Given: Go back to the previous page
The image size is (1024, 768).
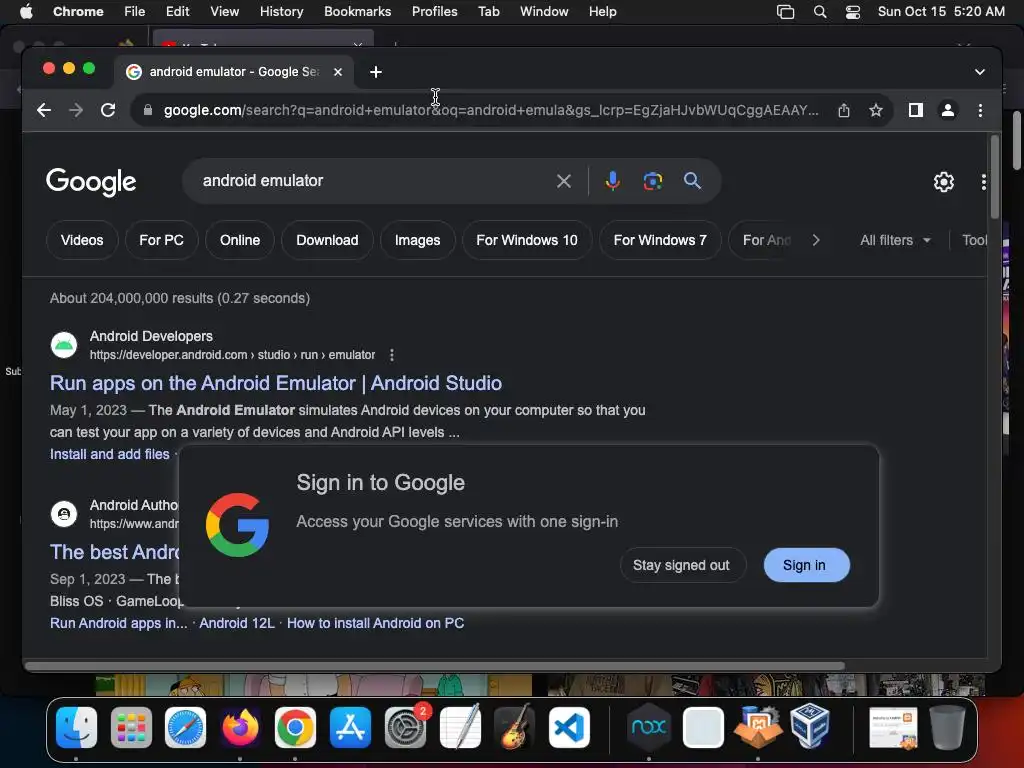Looking at the screenshot, I should click(x=44, y=110).
